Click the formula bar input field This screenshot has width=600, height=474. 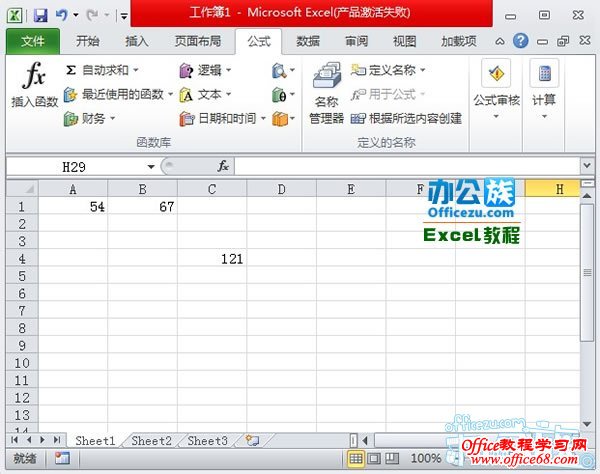408,166
